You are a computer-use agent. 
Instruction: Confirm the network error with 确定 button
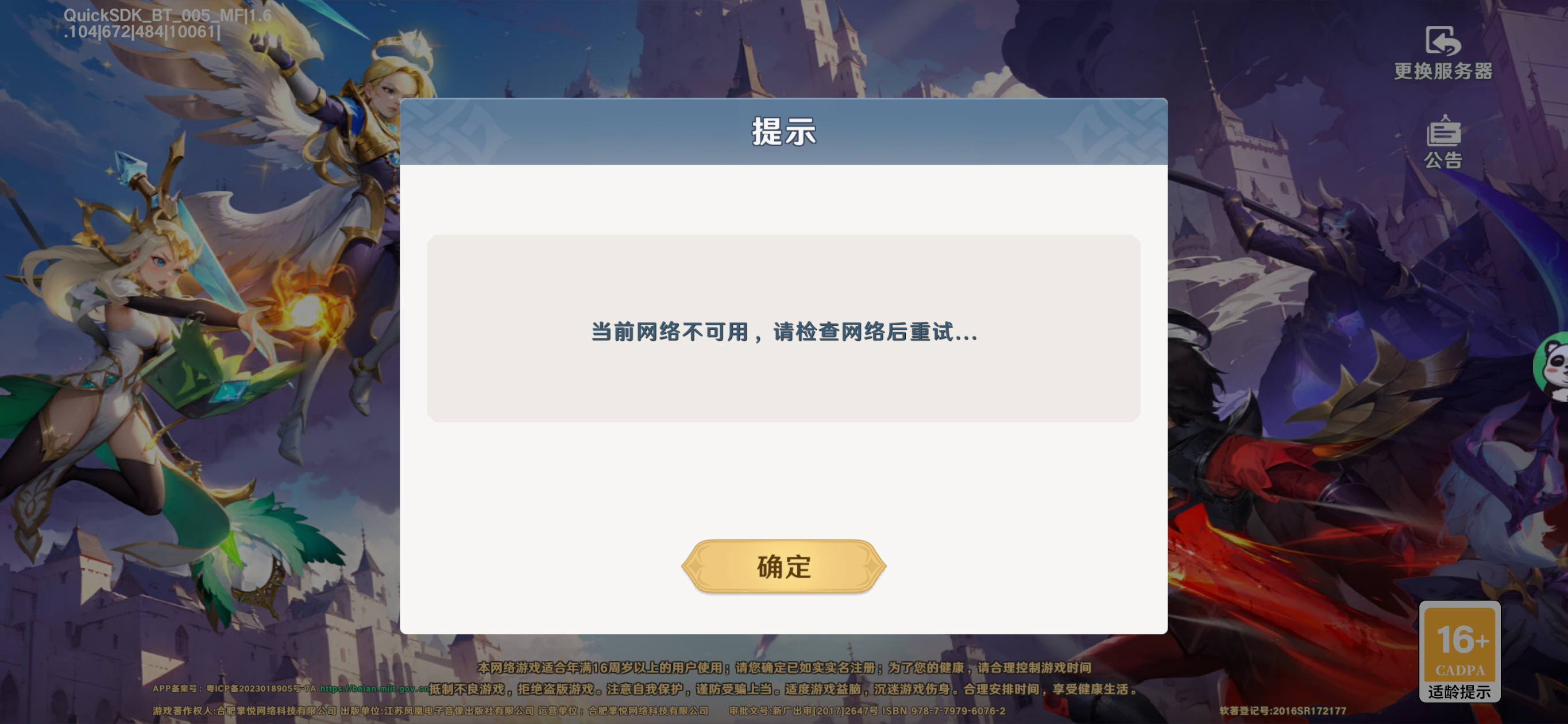(x=783, y=567)
